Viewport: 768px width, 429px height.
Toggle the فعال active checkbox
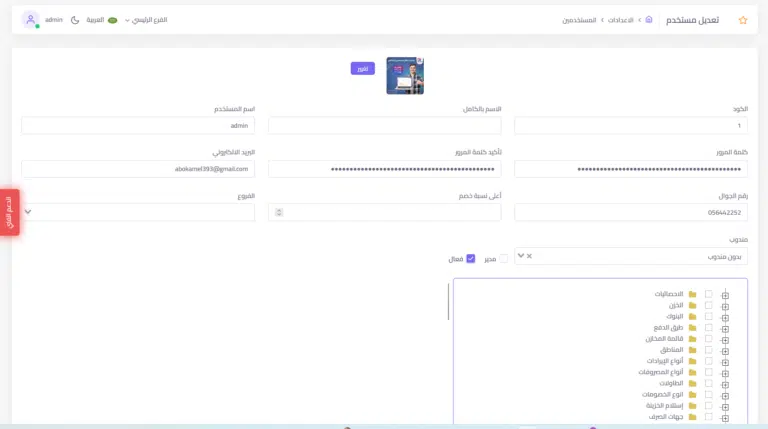tap(471, 259)
